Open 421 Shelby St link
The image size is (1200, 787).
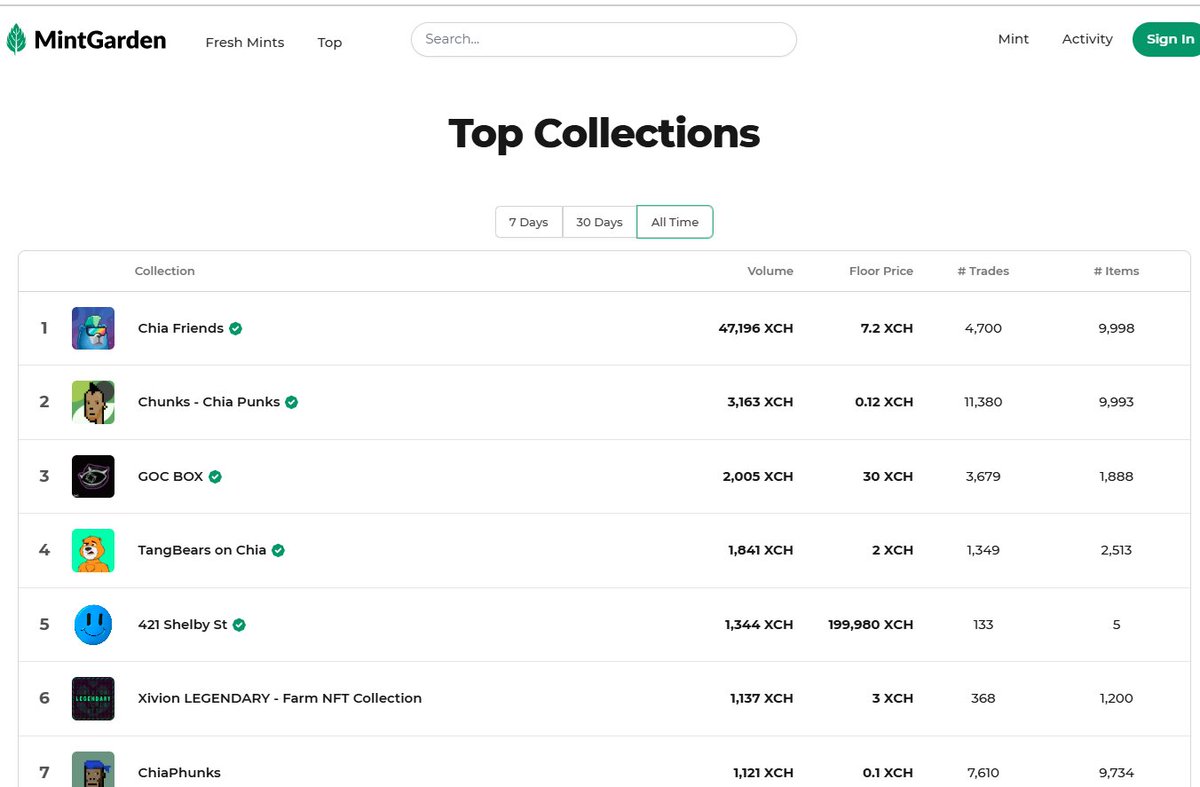tap(183, 624)
